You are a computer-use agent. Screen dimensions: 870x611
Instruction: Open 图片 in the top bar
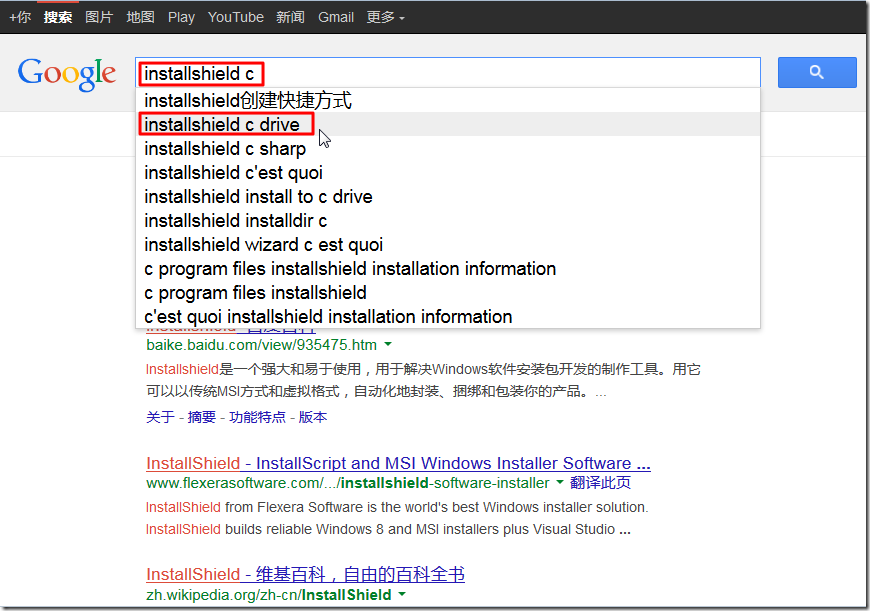click(x=99, y=17)
